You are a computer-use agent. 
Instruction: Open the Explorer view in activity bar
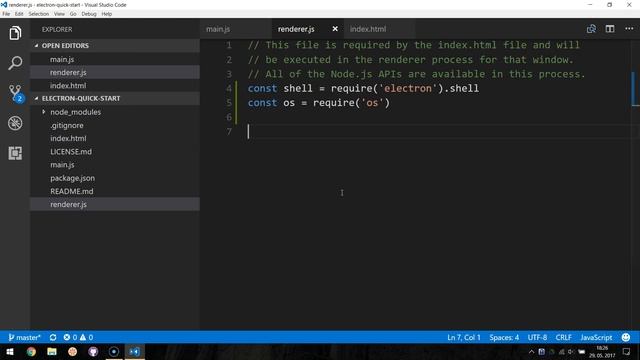tap(15, 33)
